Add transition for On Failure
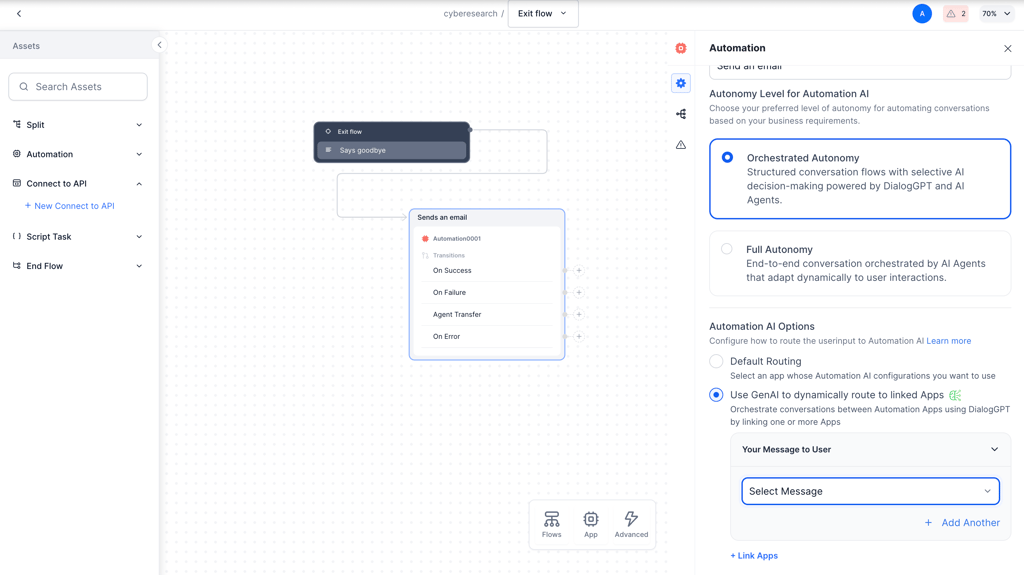The width and height of the screenshot is (1024, 575). (579, 293)
